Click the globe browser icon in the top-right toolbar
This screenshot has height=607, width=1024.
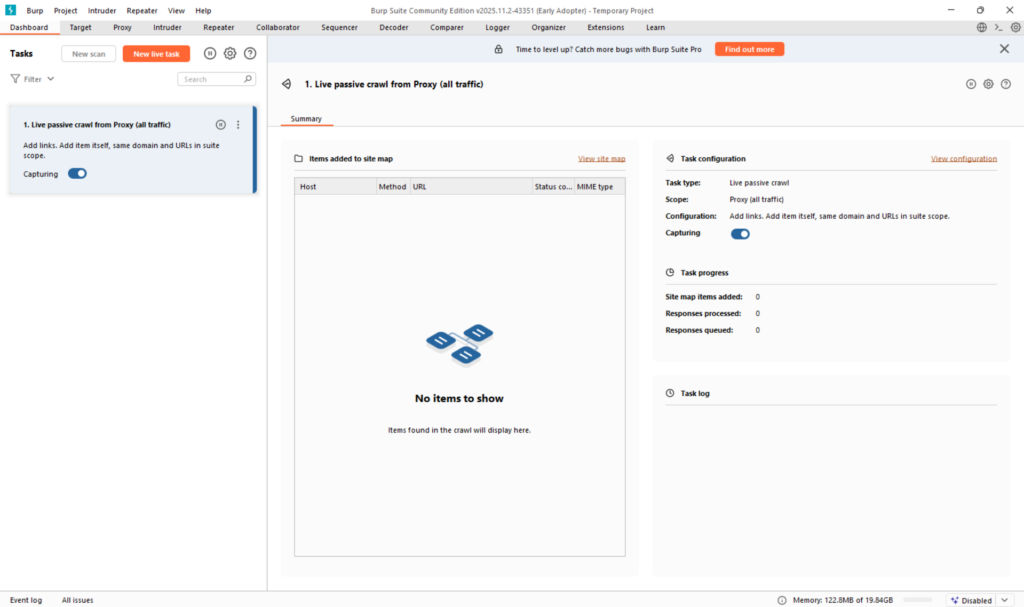(x=981, y=27)
